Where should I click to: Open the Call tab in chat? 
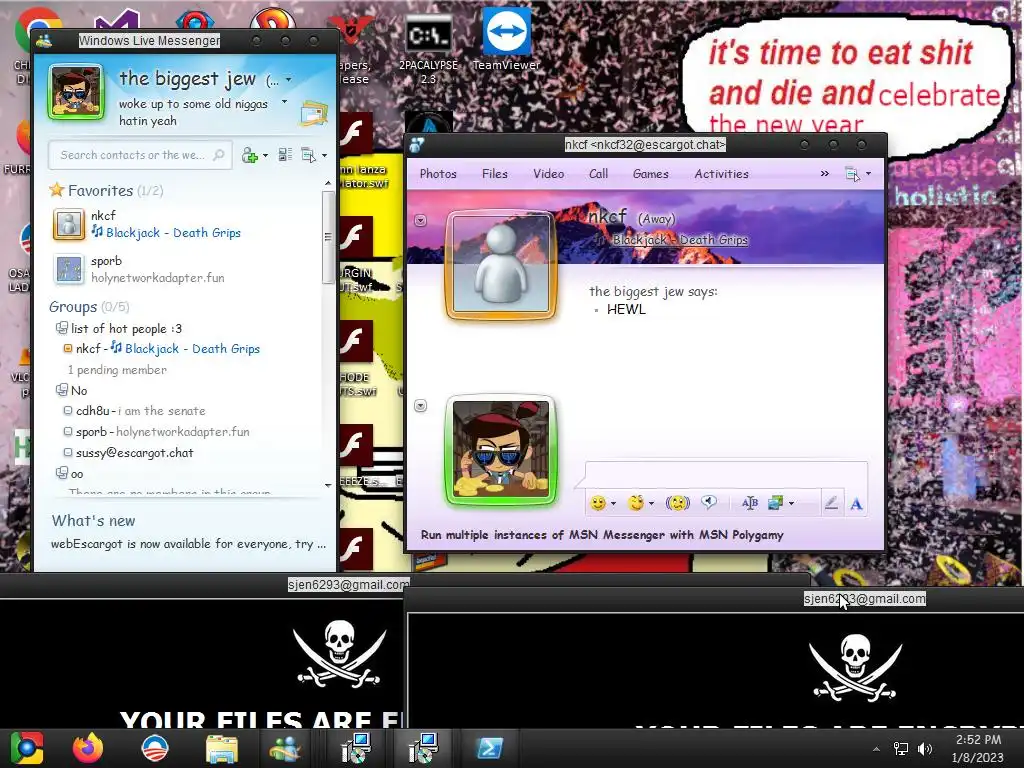pyautogui.click(x=598, y=174)
